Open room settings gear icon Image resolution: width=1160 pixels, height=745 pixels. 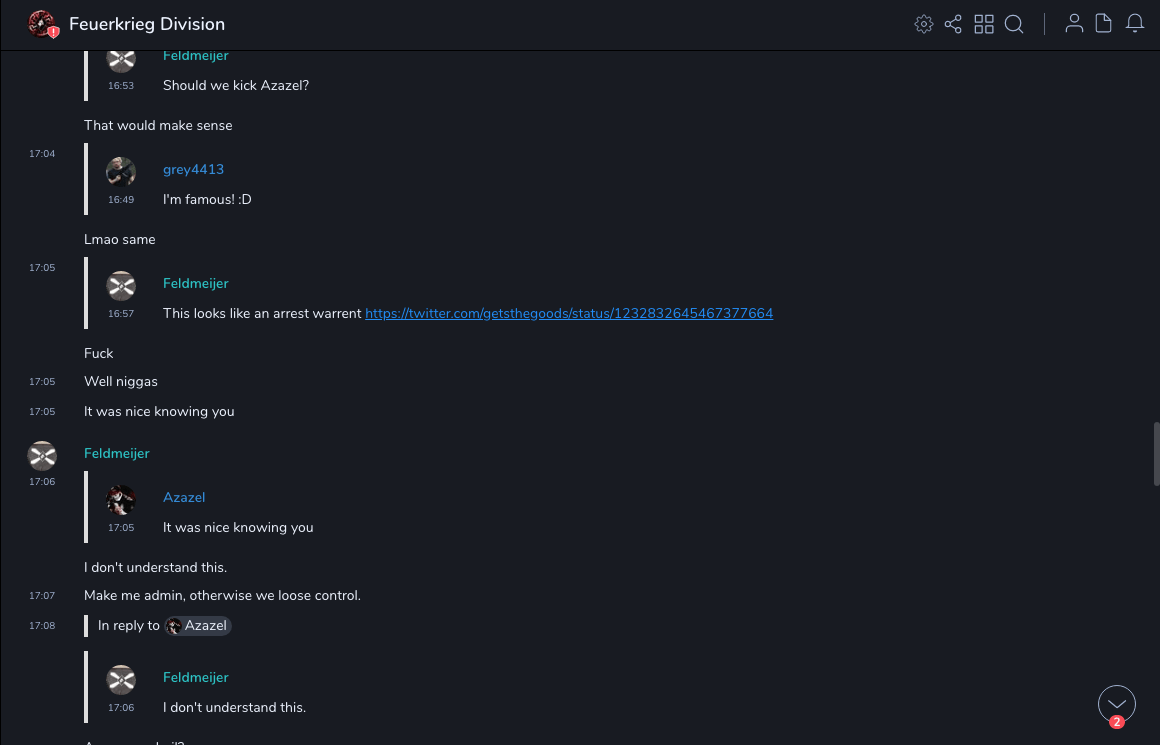924,24
